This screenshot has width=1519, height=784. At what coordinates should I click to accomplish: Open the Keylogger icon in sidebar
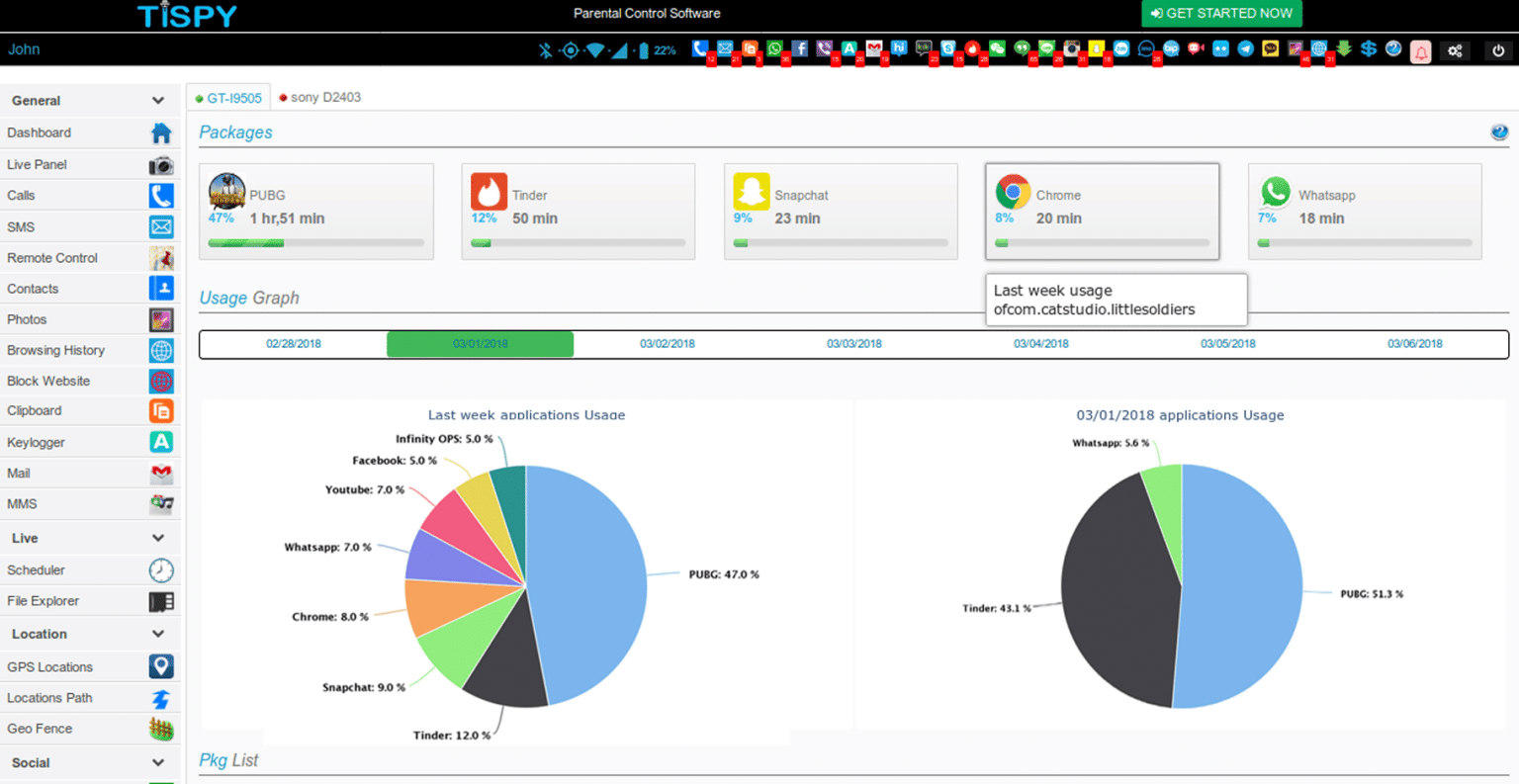[161, 442]
